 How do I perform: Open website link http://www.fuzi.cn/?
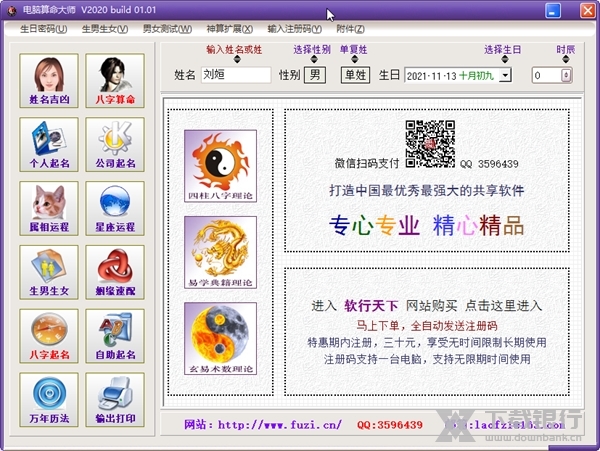click(x=280, y=425)
